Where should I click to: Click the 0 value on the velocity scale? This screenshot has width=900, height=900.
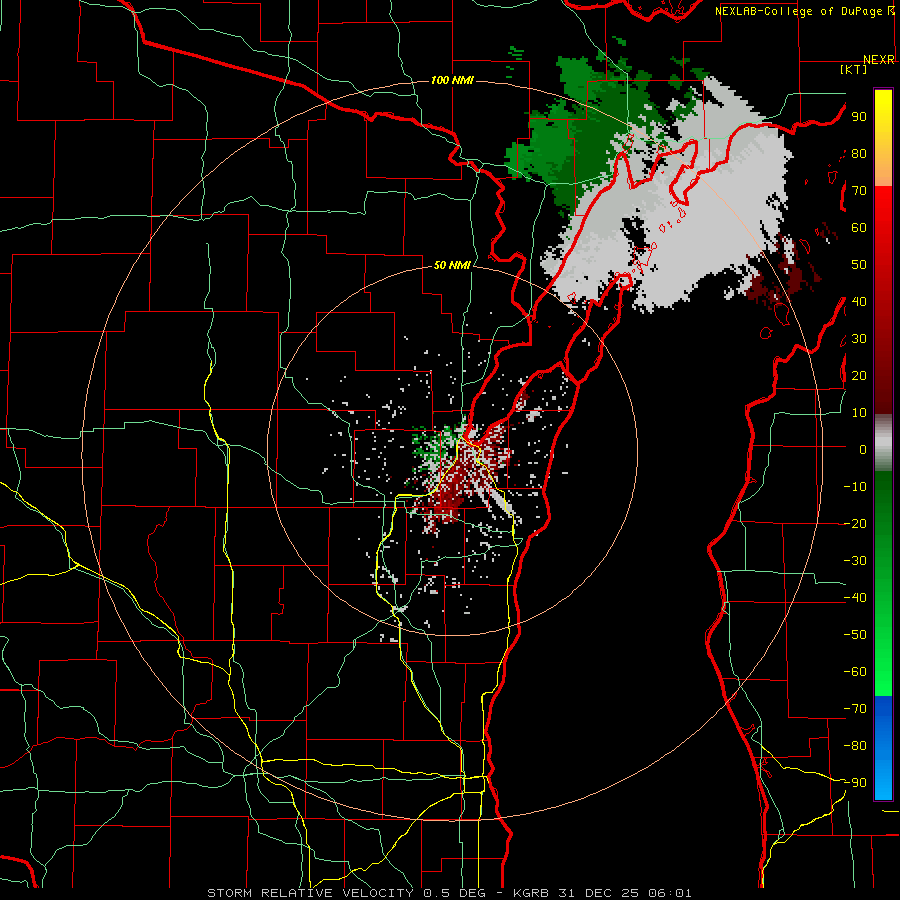tap(863, 449)
